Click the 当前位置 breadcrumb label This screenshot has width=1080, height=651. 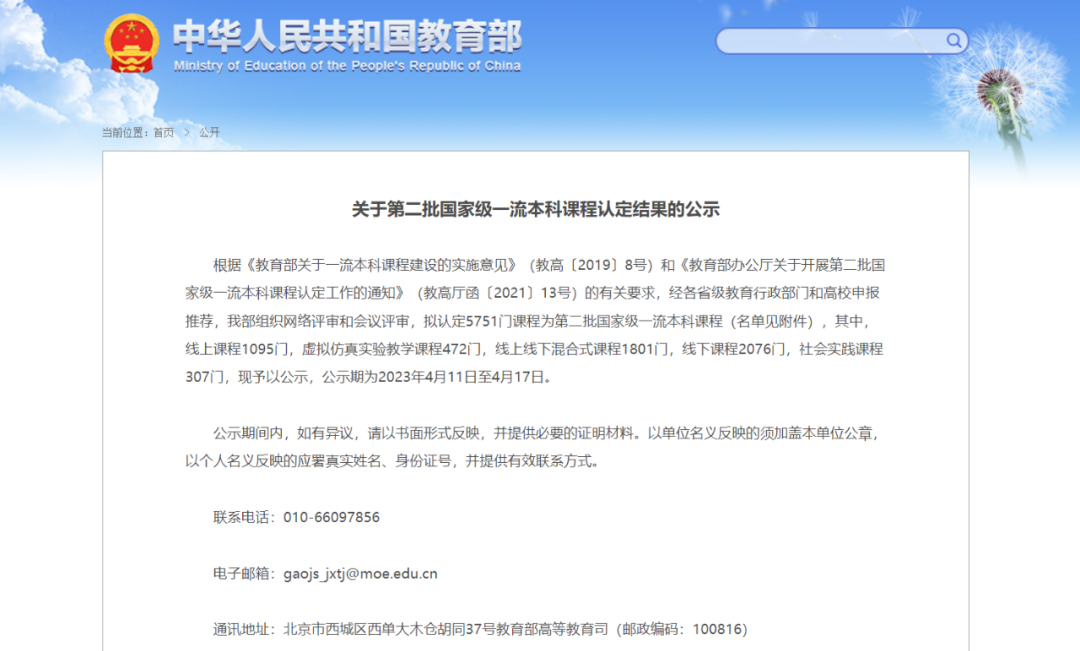tap(125, 132)
